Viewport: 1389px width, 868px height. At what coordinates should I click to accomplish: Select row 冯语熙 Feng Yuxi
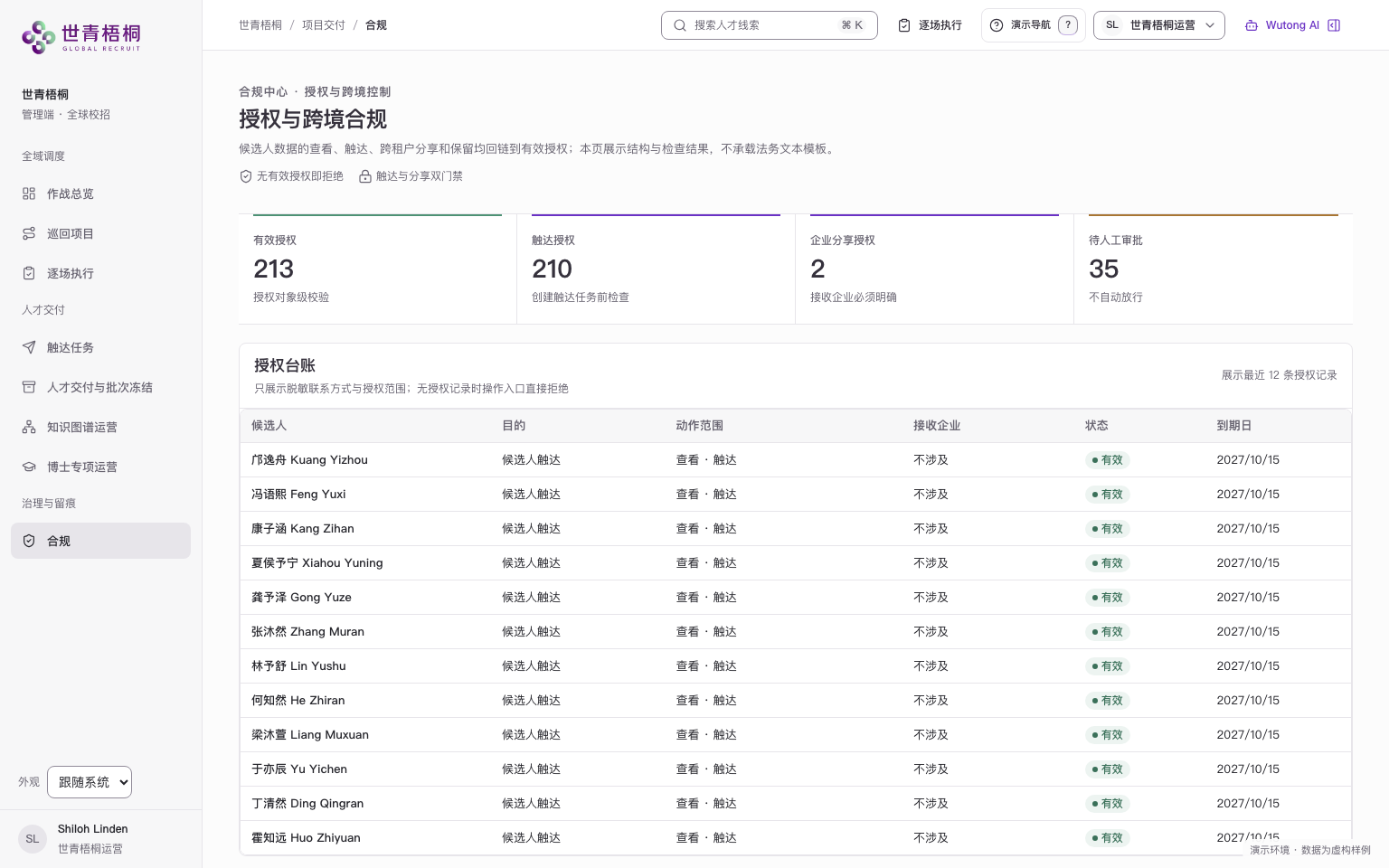[796, 495]
